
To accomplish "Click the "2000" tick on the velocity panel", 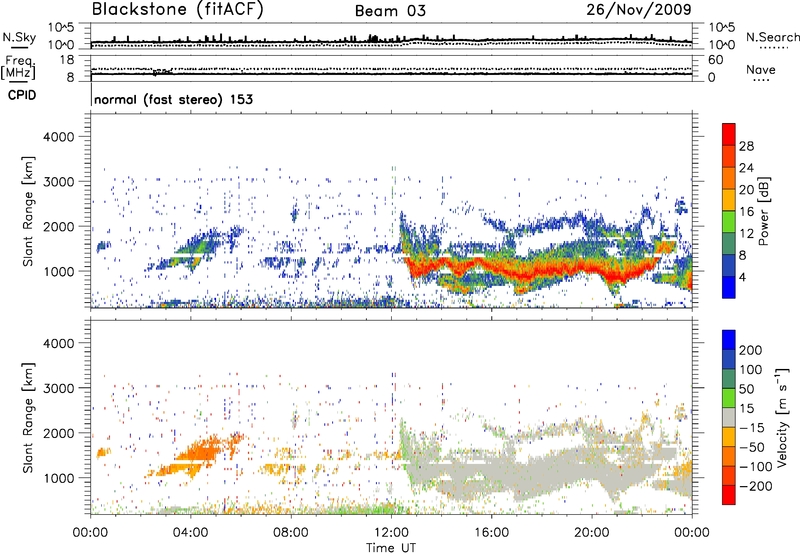I will [58, 433].
